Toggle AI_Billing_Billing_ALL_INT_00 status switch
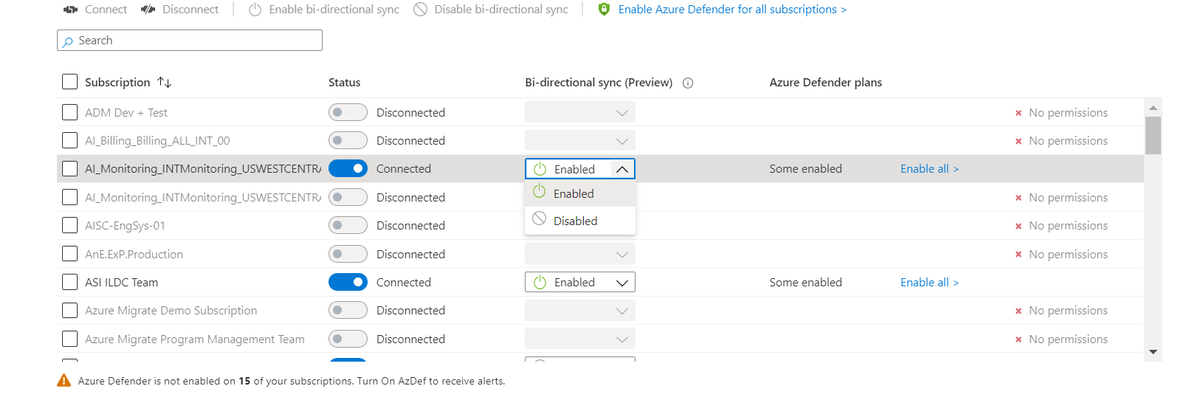Screen dimensions: 1181x400 tap(348, 141)
